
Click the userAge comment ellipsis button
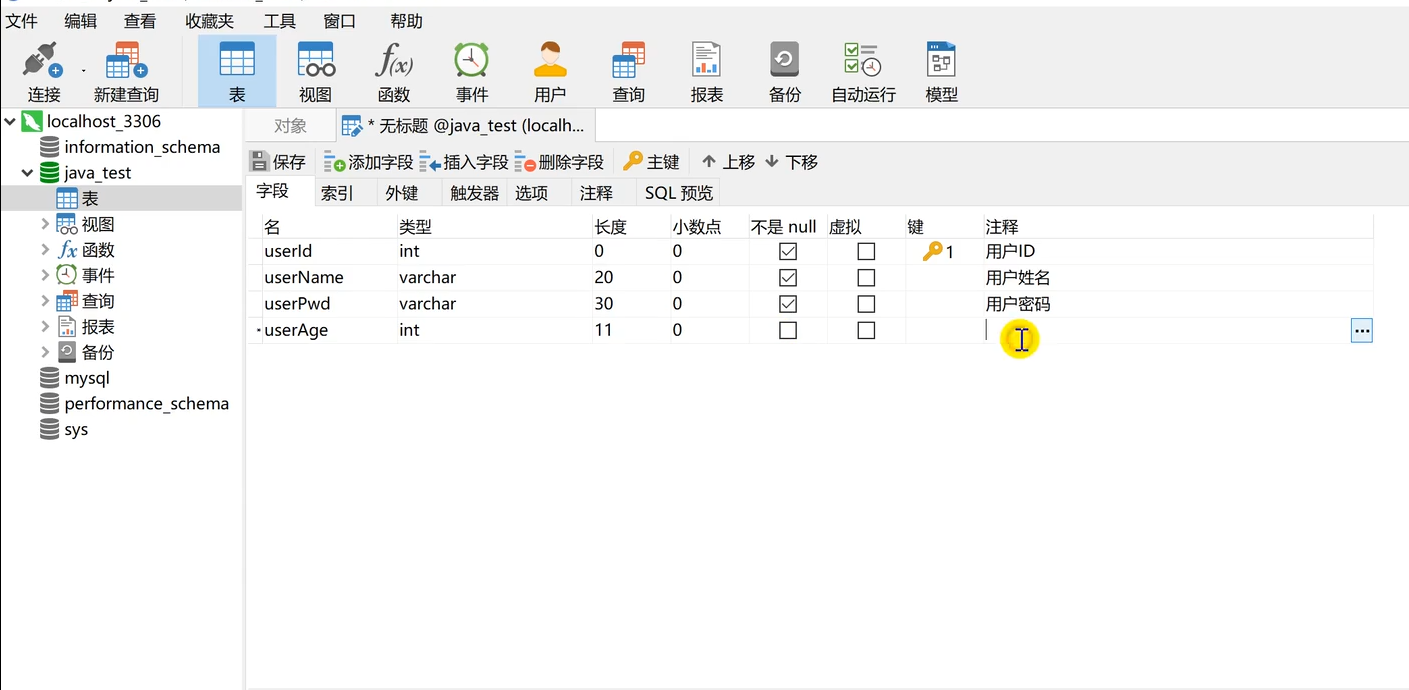1361,330
